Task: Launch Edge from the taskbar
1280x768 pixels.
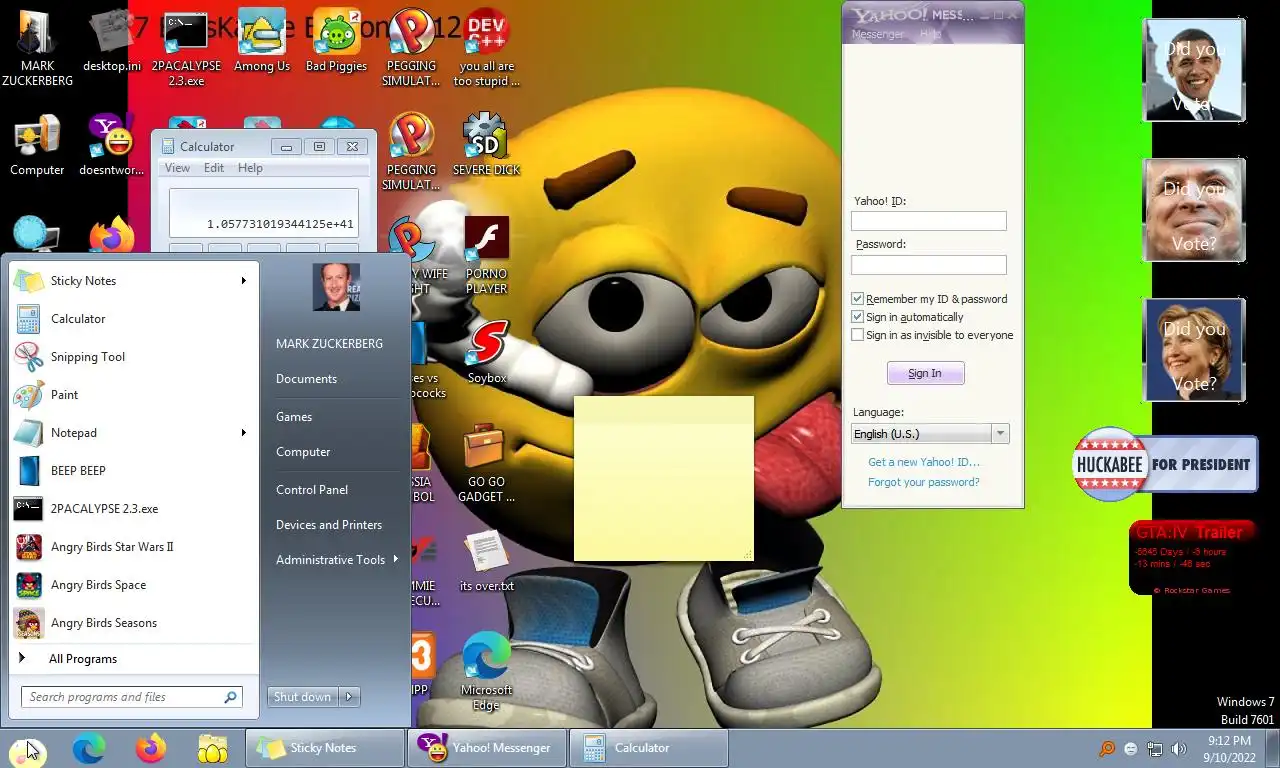Action: pyautogui.click(x=89, y=748)
